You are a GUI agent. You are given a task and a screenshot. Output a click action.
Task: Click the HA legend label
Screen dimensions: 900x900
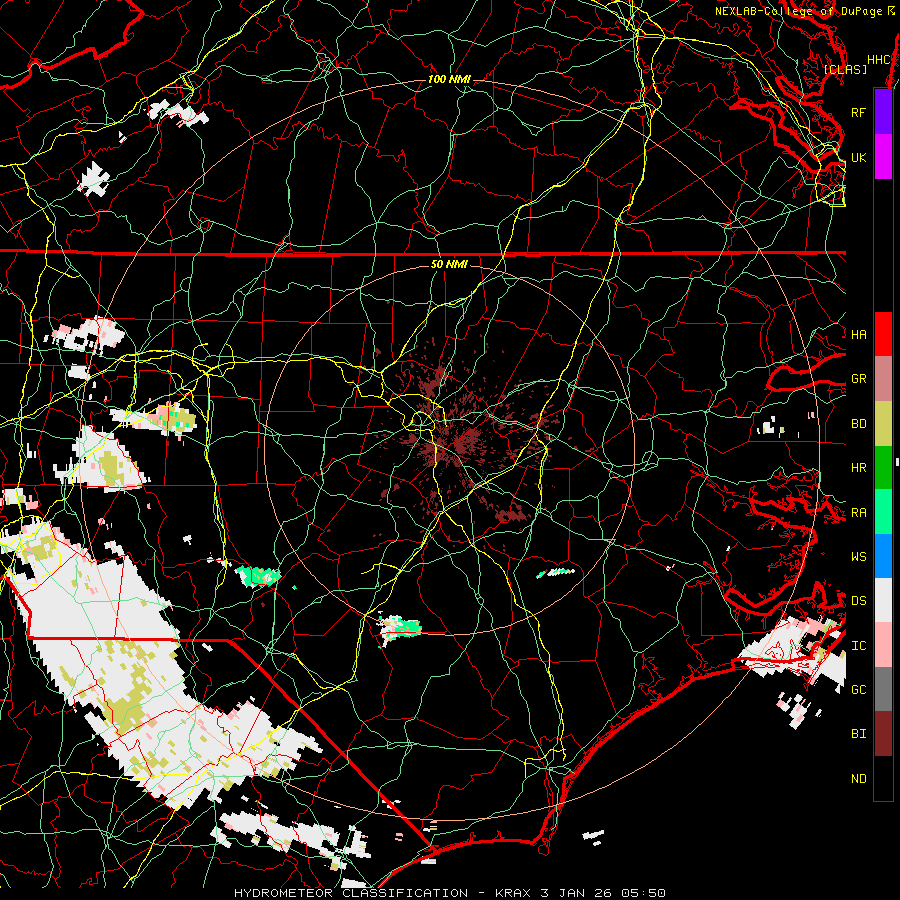coord(859,334)
